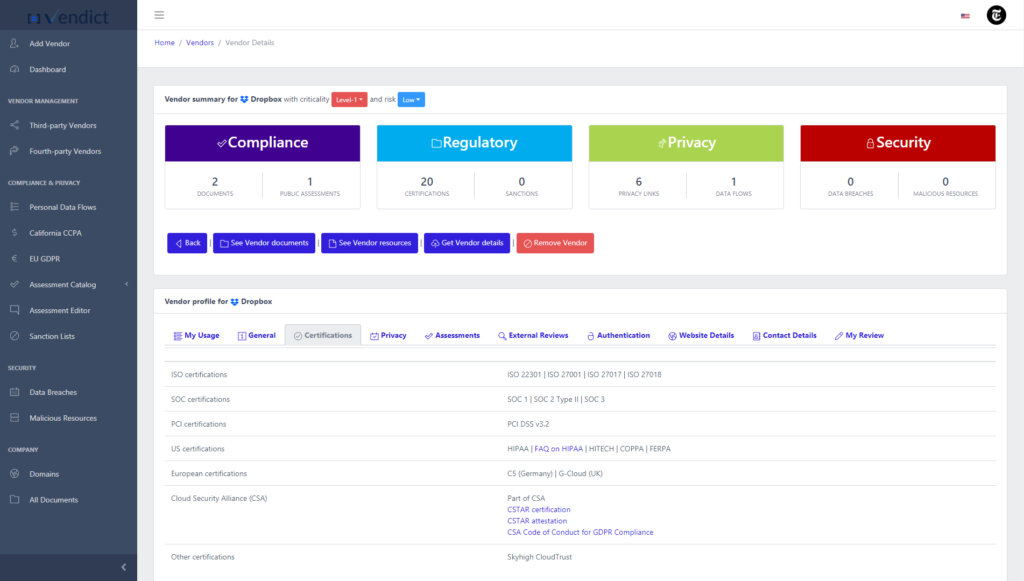The width and height of the screenshot is (1024, 581).
Task: Go to Vendors breadcrumb link
Action: pos(200,42)
